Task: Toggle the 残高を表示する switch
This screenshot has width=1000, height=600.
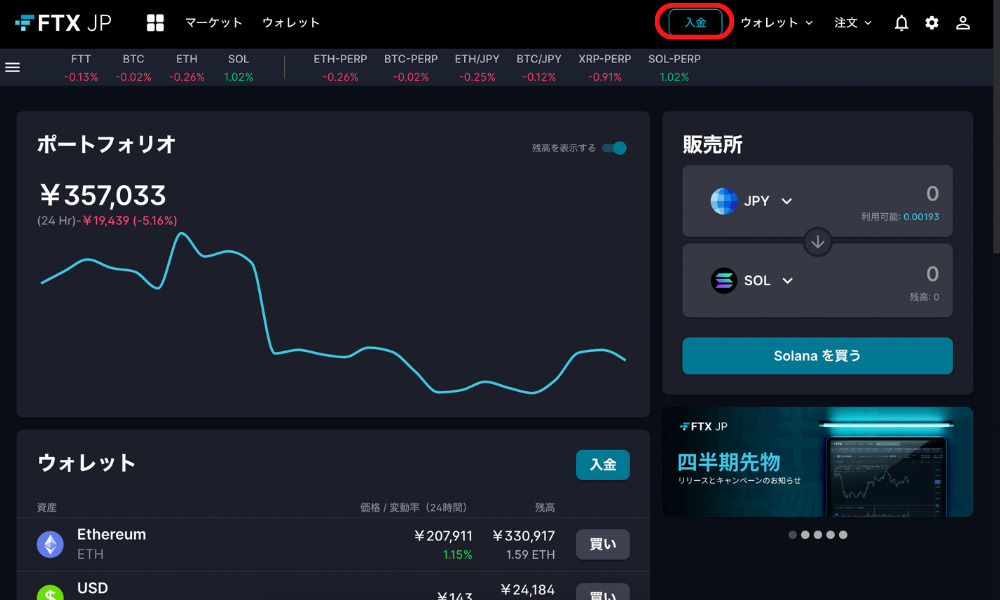Action: [615, 148]
